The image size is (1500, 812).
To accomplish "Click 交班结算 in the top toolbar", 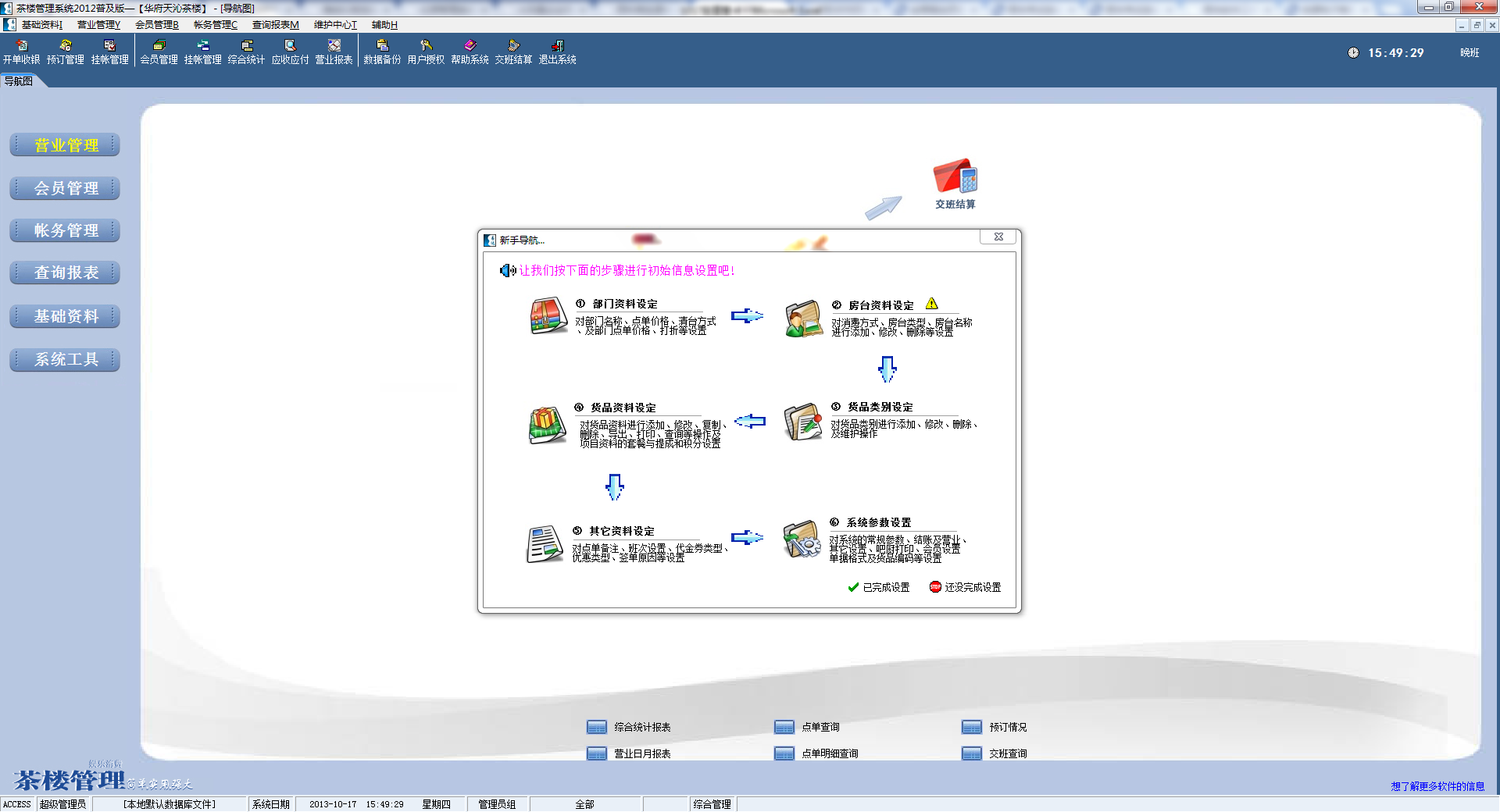I will 513,52.
